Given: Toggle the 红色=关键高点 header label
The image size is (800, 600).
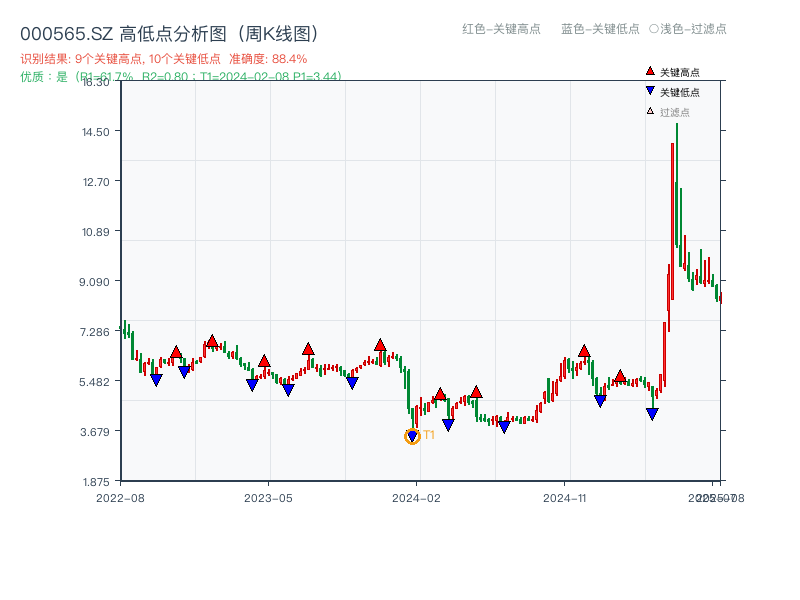Looking at the screenshot, I should [x=500, y=29].
